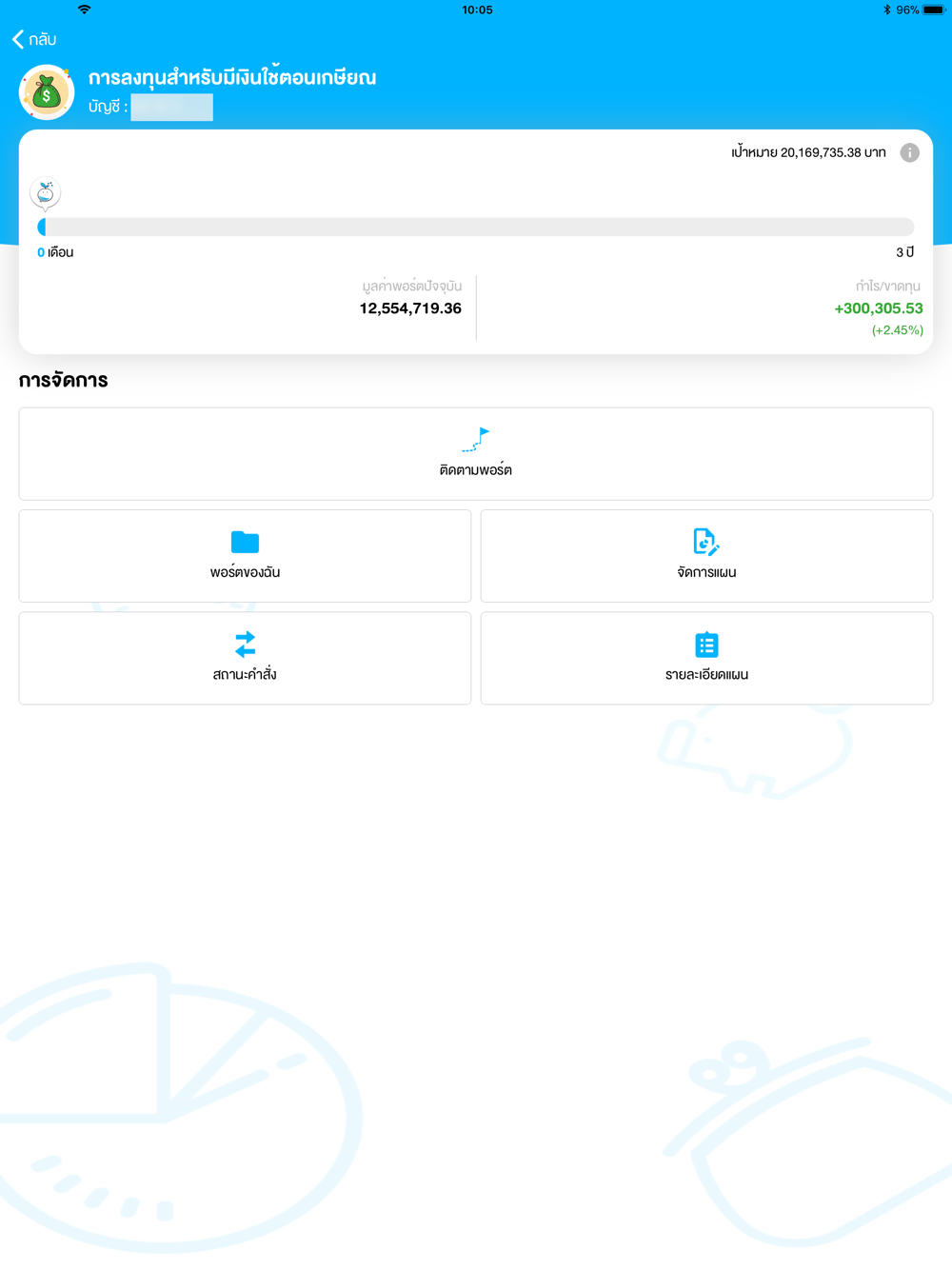This screenshot has width=952, height=1270.
Task: Tap the piggy progress marker pin
Action: coord(45,194)
